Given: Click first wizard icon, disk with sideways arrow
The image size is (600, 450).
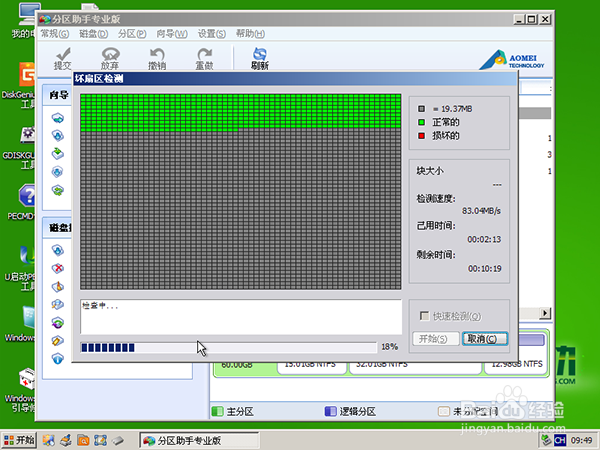Looking at the screenshot, I should point(58,118).
